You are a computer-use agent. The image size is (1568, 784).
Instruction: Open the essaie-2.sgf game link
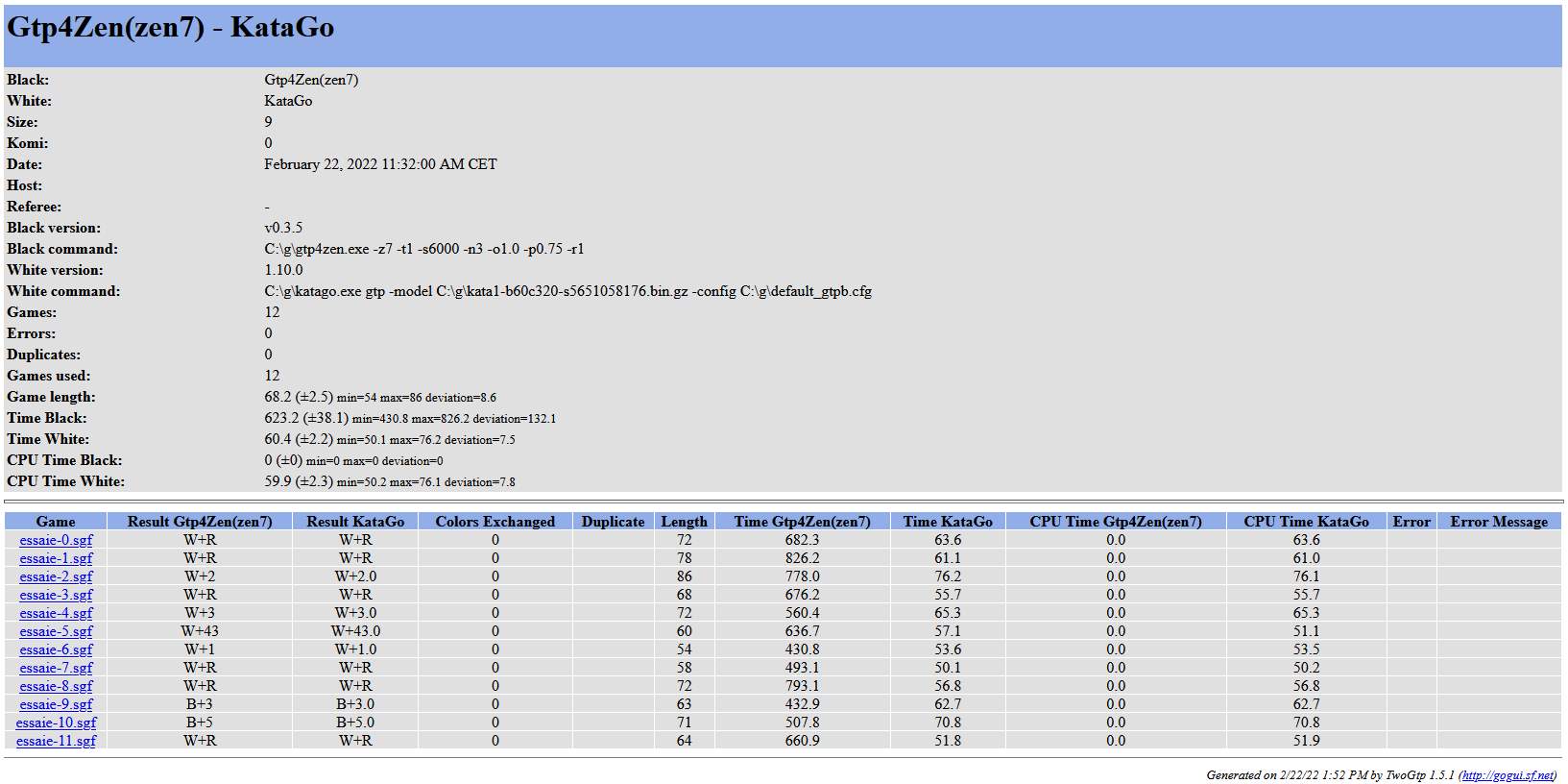point(56,576)
